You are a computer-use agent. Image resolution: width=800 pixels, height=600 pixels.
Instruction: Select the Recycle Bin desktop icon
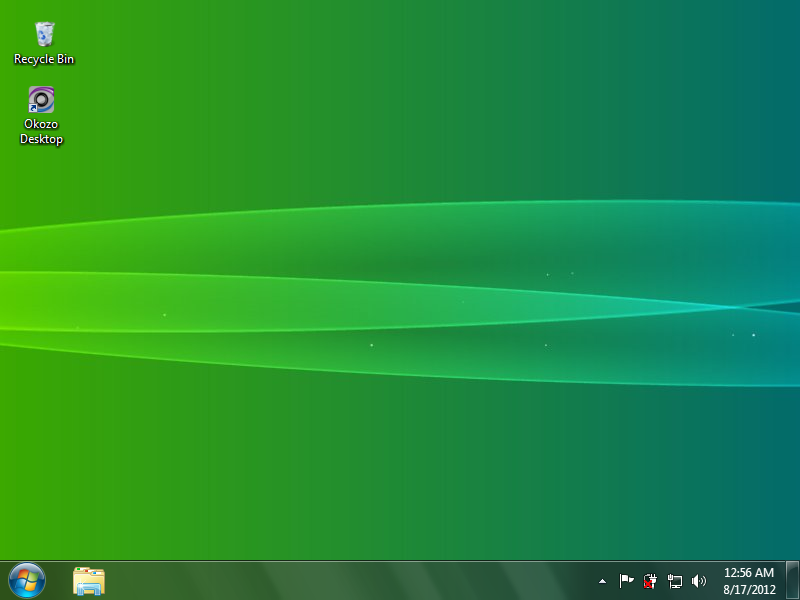pos(44,34)
